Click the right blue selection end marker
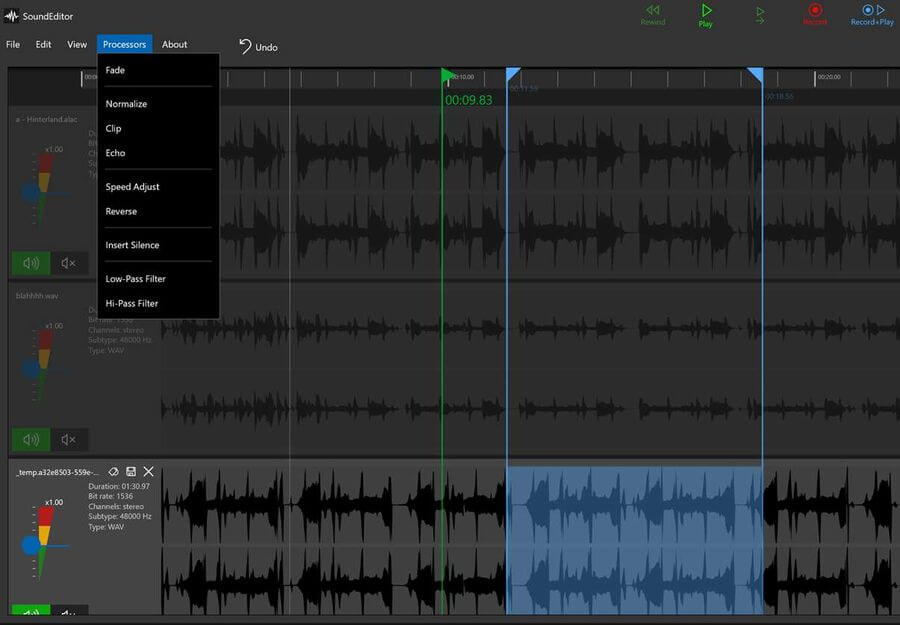 pyautogui.click(x=755, y=75)
